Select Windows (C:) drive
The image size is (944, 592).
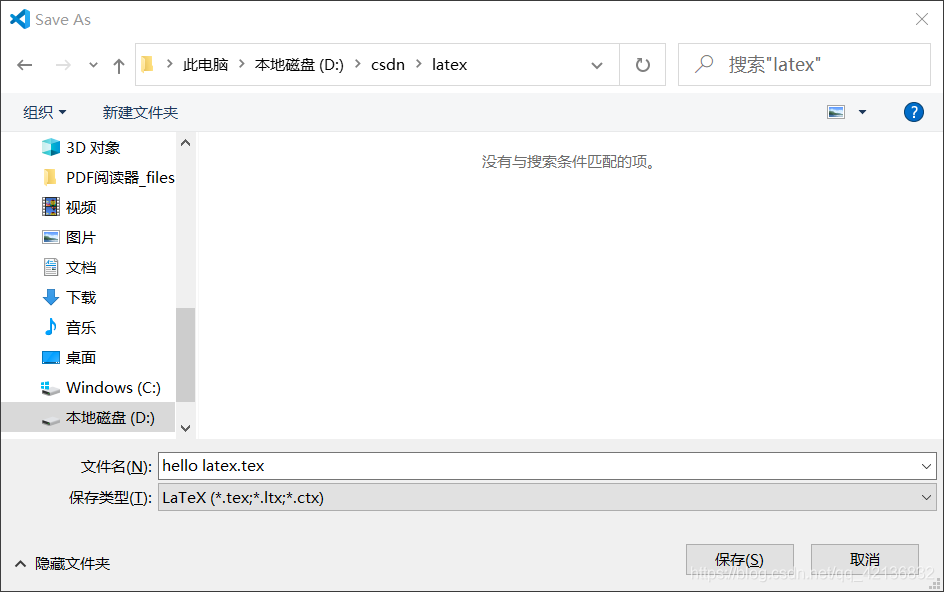[x=113, y=387]
